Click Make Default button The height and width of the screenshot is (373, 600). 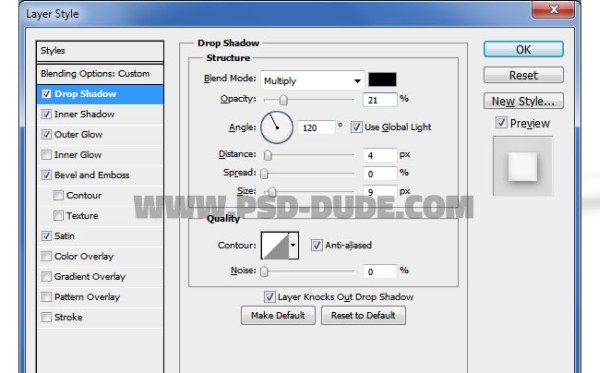pyautogui.click(x=278, y=315)
